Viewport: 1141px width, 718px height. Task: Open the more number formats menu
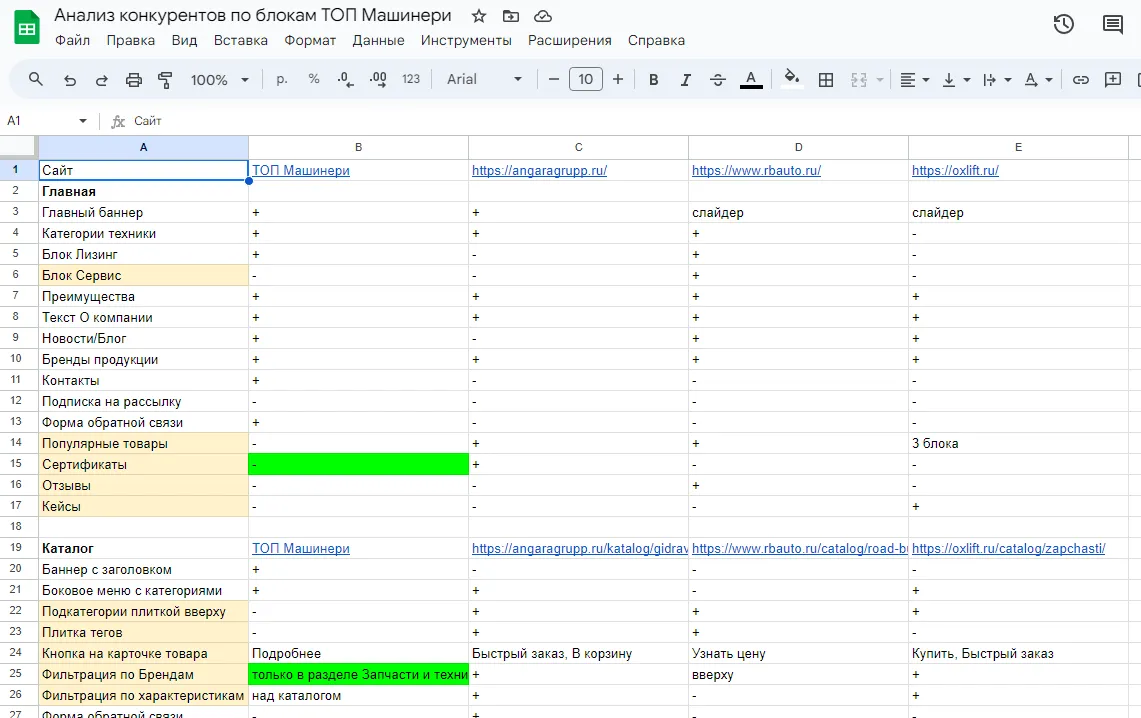(411, 79)
